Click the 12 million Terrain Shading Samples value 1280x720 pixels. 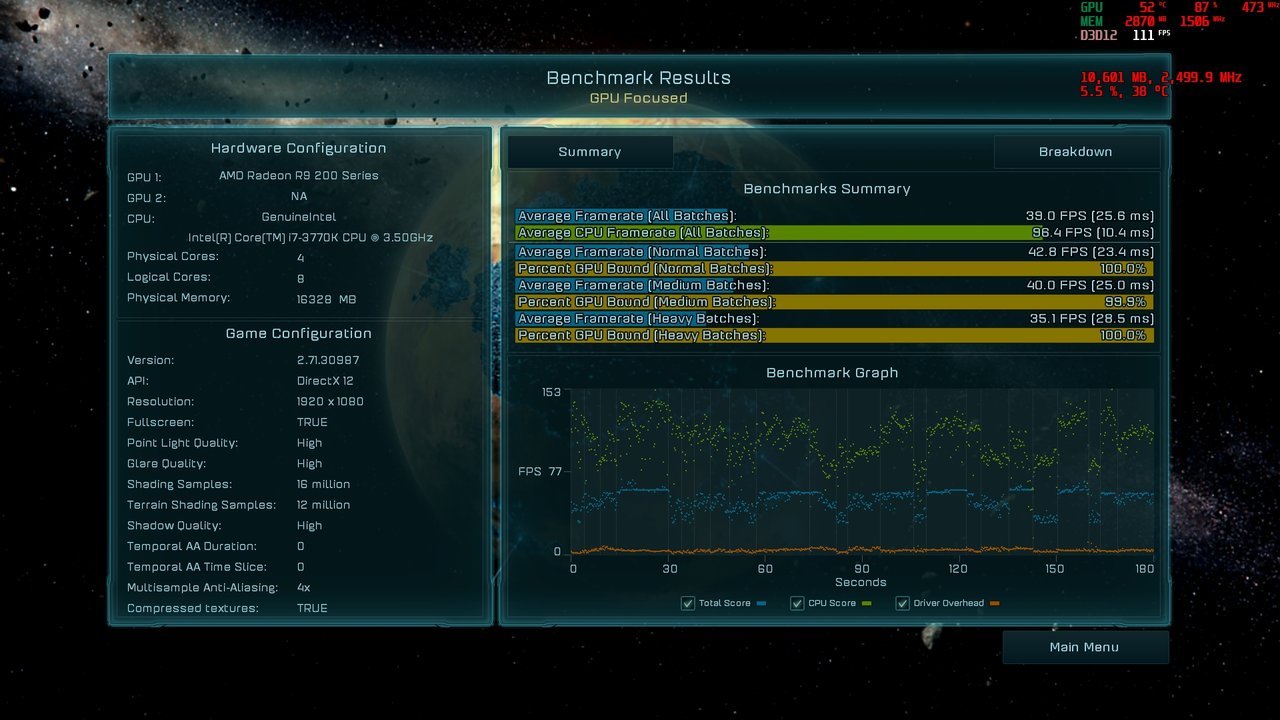(x=323, y=505)
